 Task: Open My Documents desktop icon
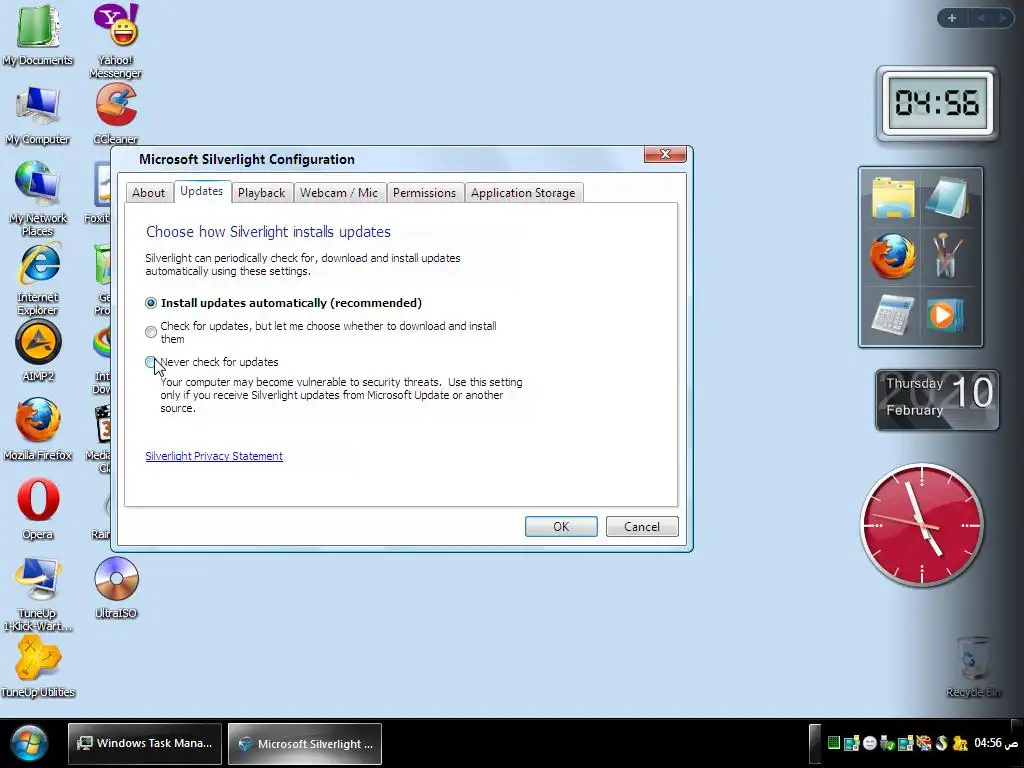pos(38,35)
